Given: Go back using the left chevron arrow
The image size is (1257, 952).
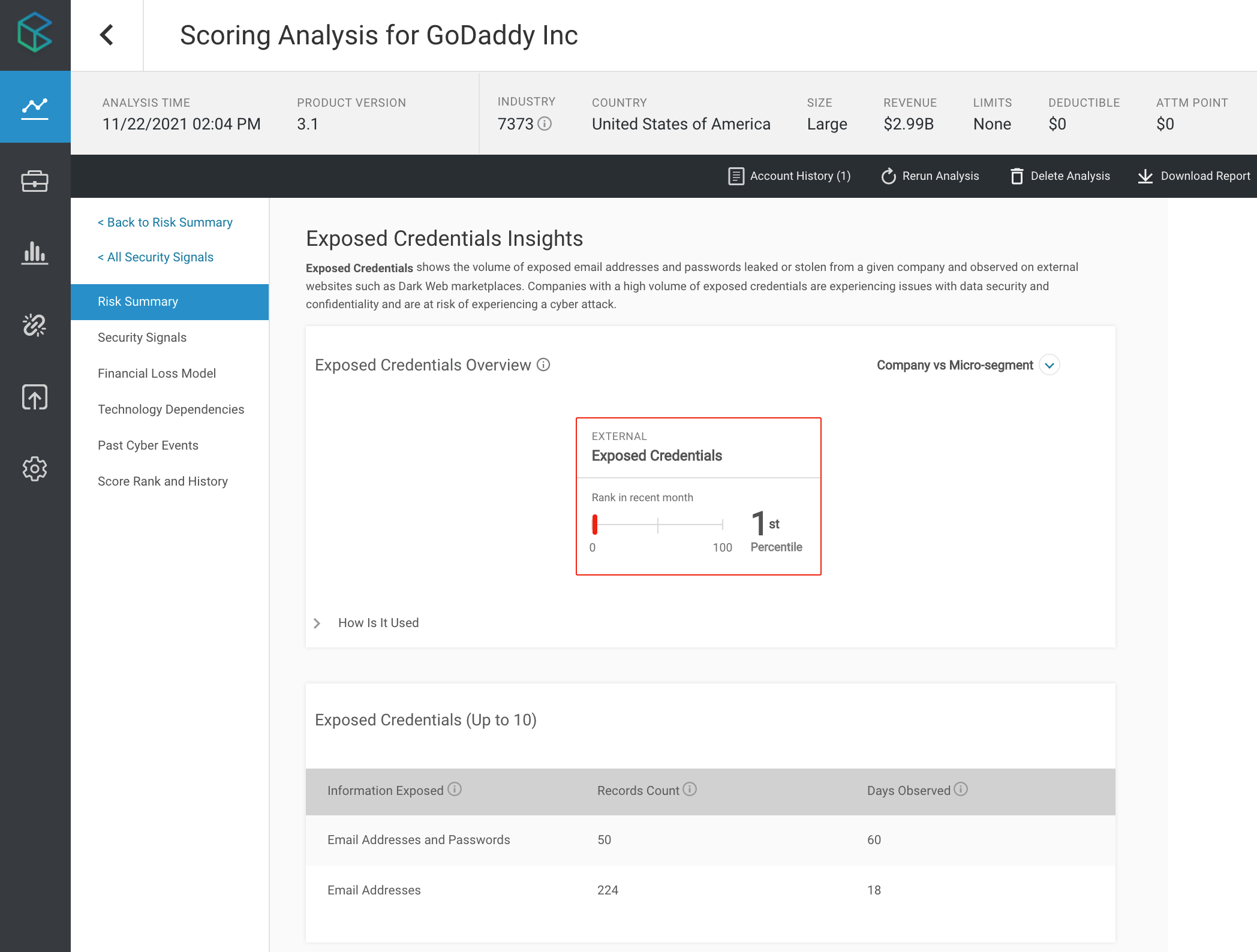Looking at the screenshot, I should 107,35.
